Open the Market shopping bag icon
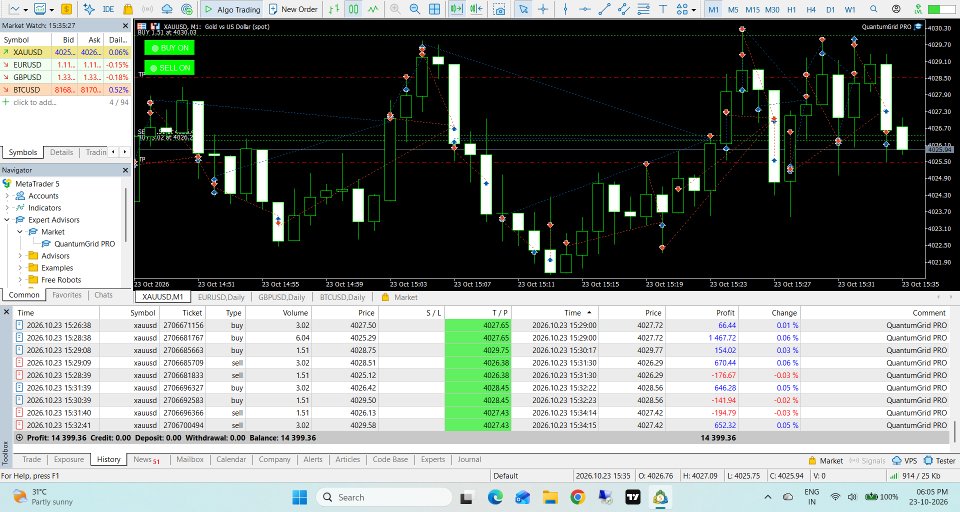960x512 pixels. tap(128, 9)
